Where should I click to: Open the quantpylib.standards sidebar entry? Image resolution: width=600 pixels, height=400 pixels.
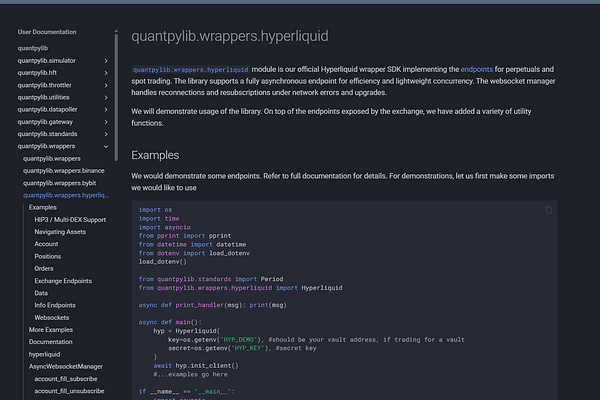pyautogui.click(x=47, y=134)
